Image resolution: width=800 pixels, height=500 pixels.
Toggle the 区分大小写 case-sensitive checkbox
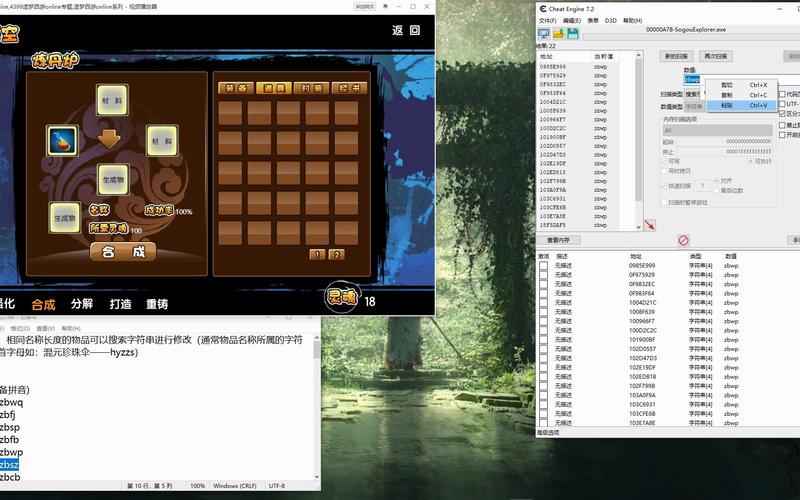tap(782, 113)
